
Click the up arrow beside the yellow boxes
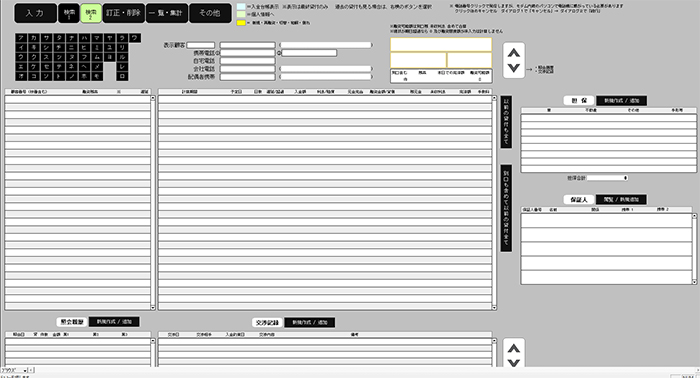coord(514,53)
